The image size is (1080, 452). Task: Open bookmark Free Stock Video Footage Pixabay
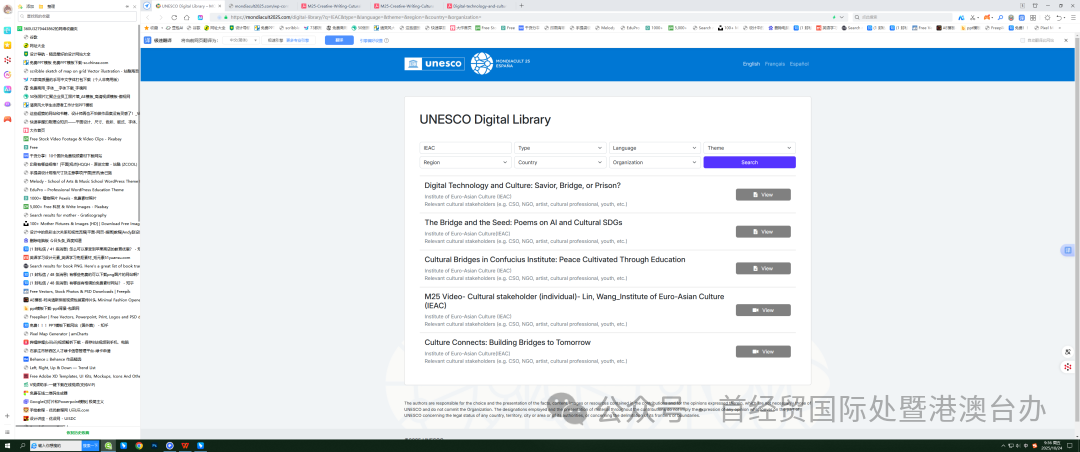pos(74,138)
